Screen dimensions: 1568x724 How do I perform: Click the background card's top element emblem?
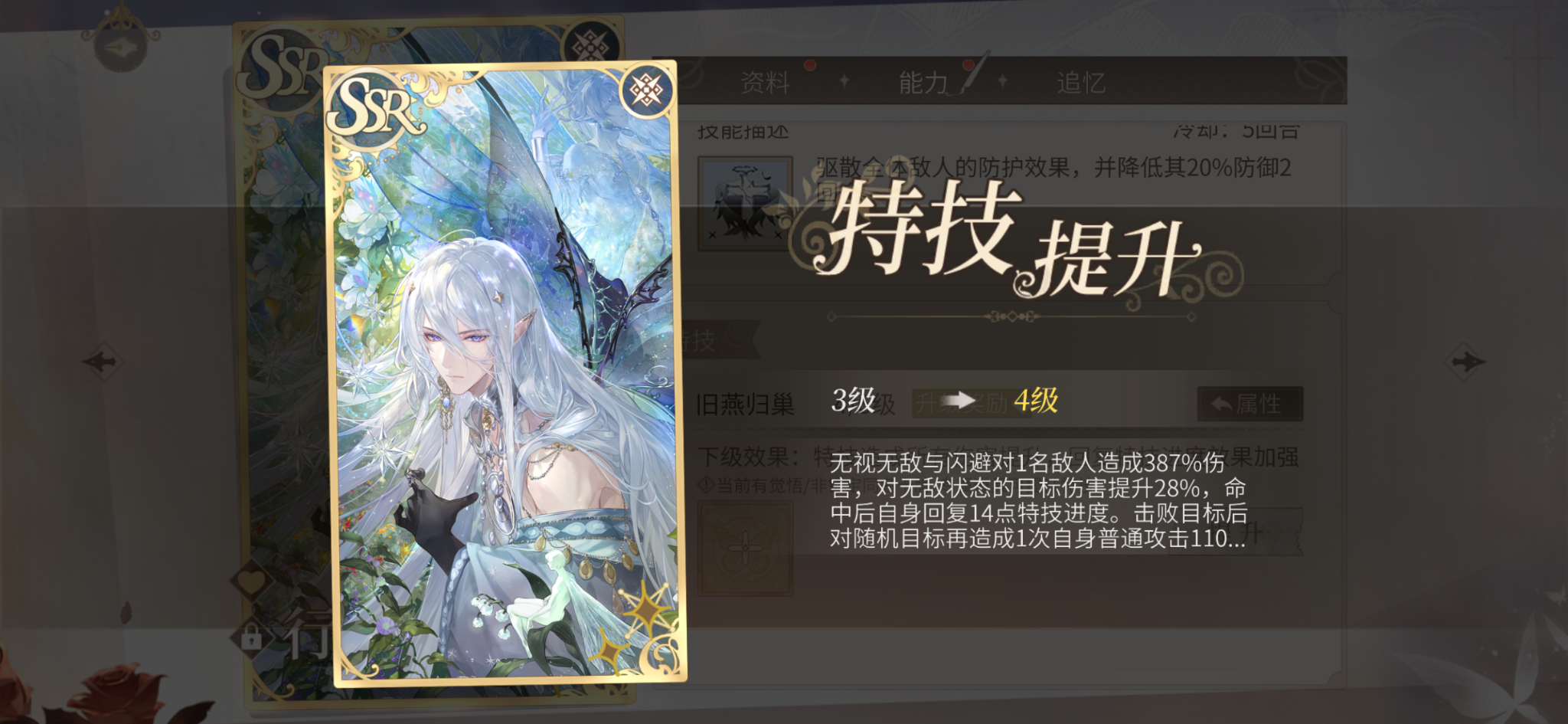pos(591,44)
